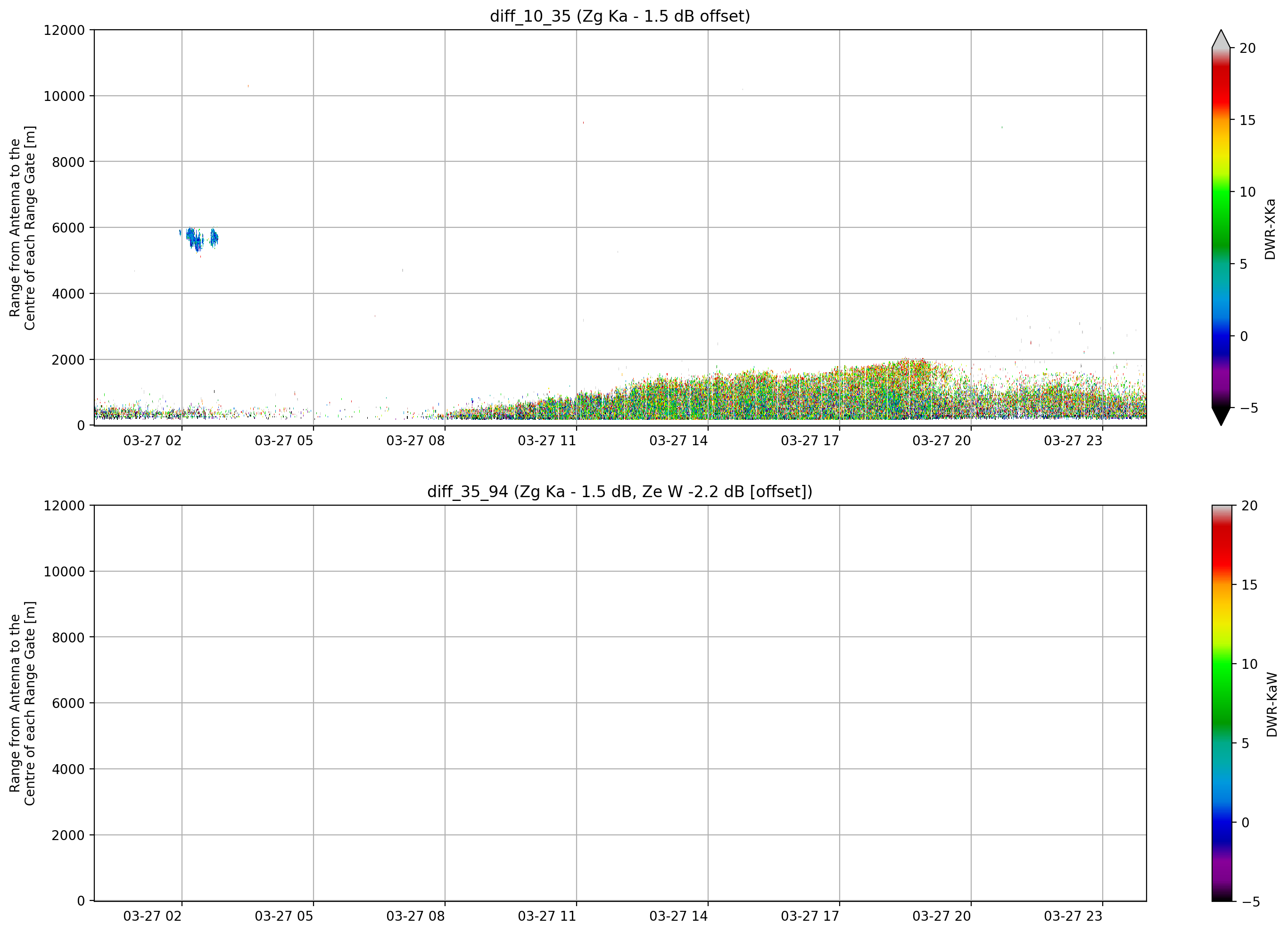1288x933 pixels.
Task: Click top plot x-axis label '03-27 14'
Action: (x=678, y=441)
